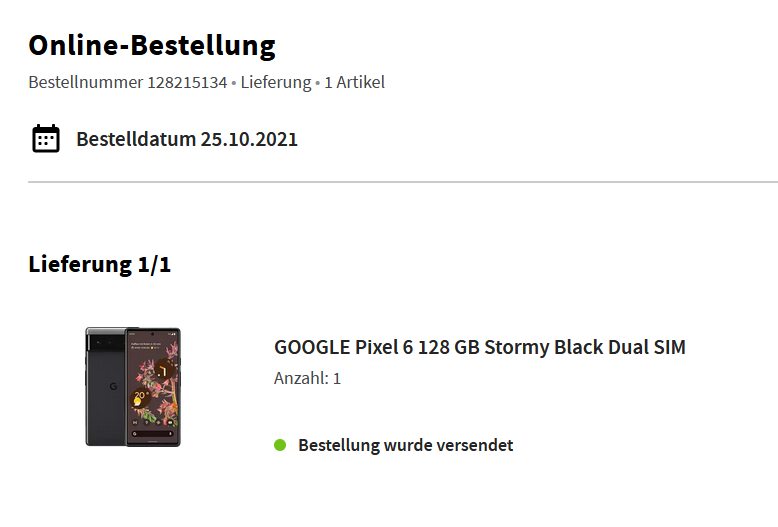778x527 pixels.
Task: Click the 1 Artikel text
Action: coord(354,82)
